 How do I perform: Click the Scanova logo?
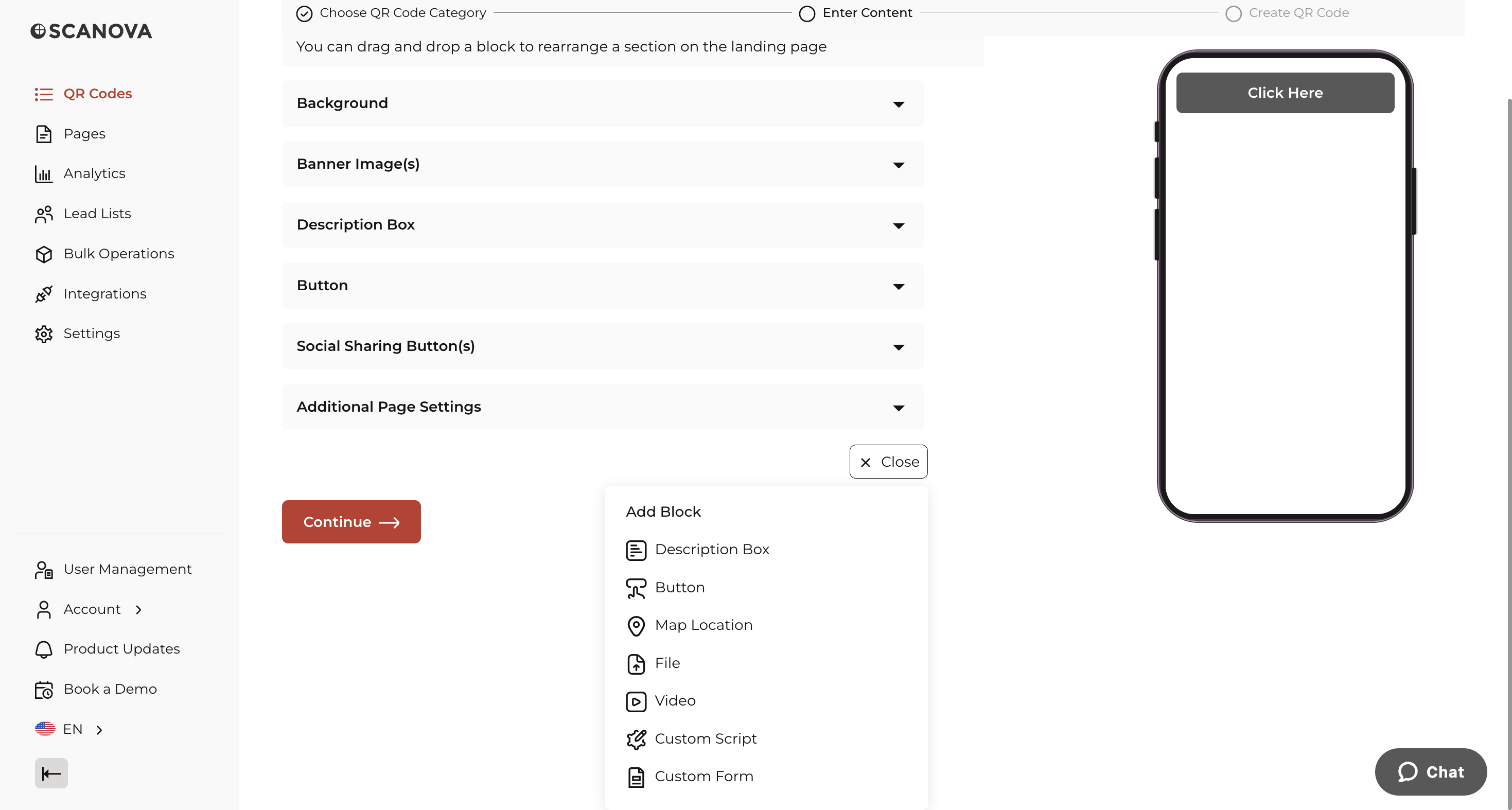(91, 31)
